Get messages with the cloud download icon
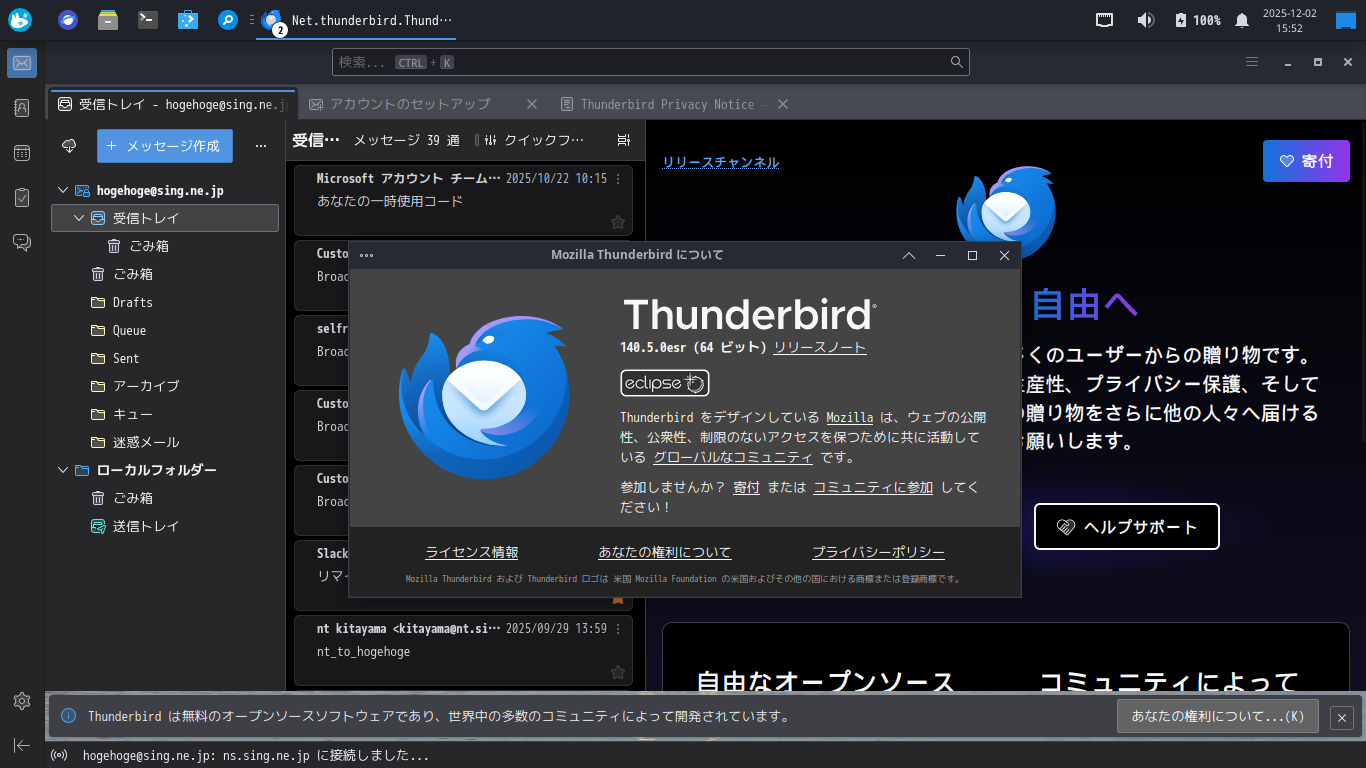Image resolution: width=1366 pixels, height=768 pixels. (69, 146)
